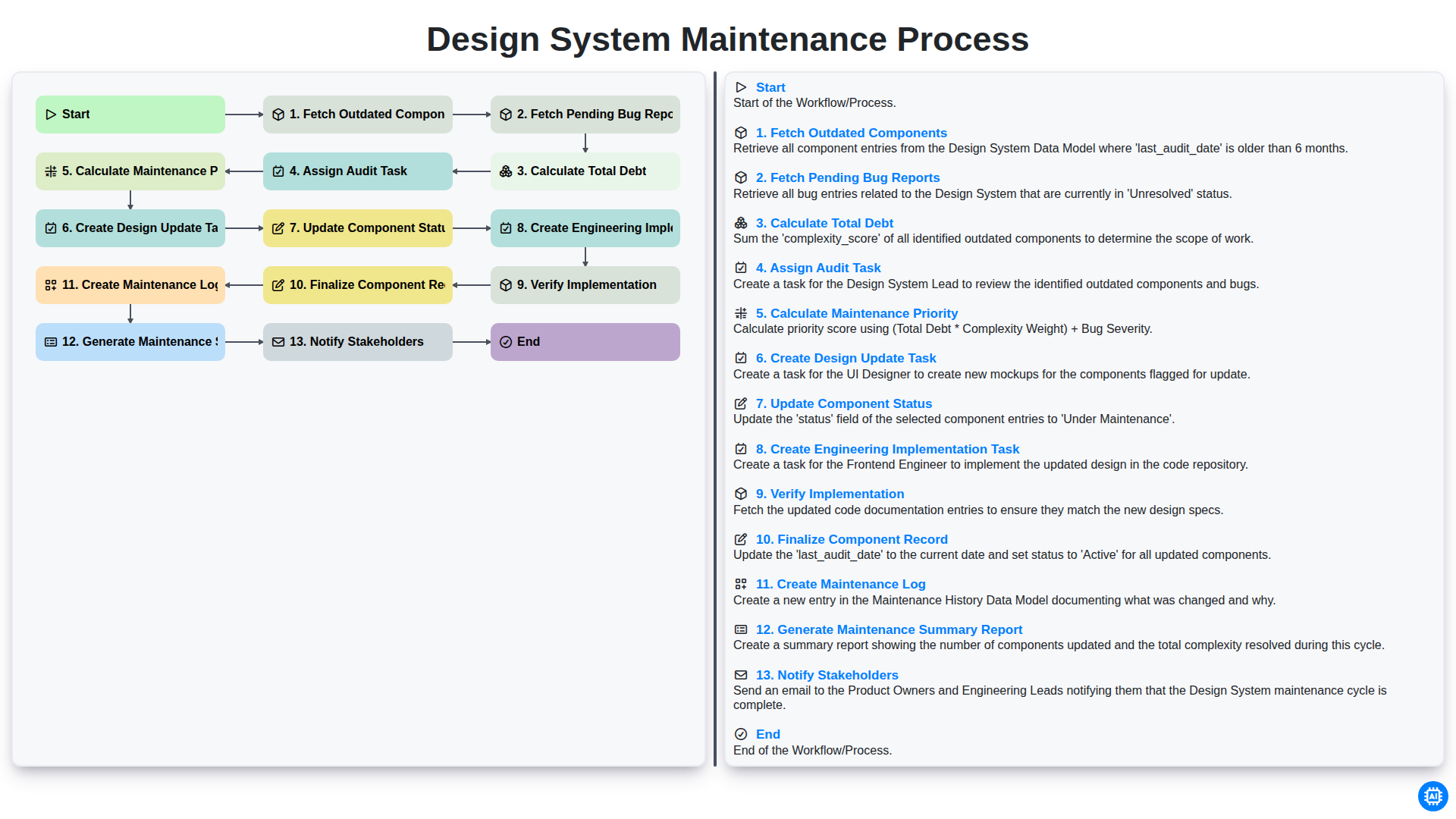Click edit icon beside Update Component Status heading

tap(741, 403)
